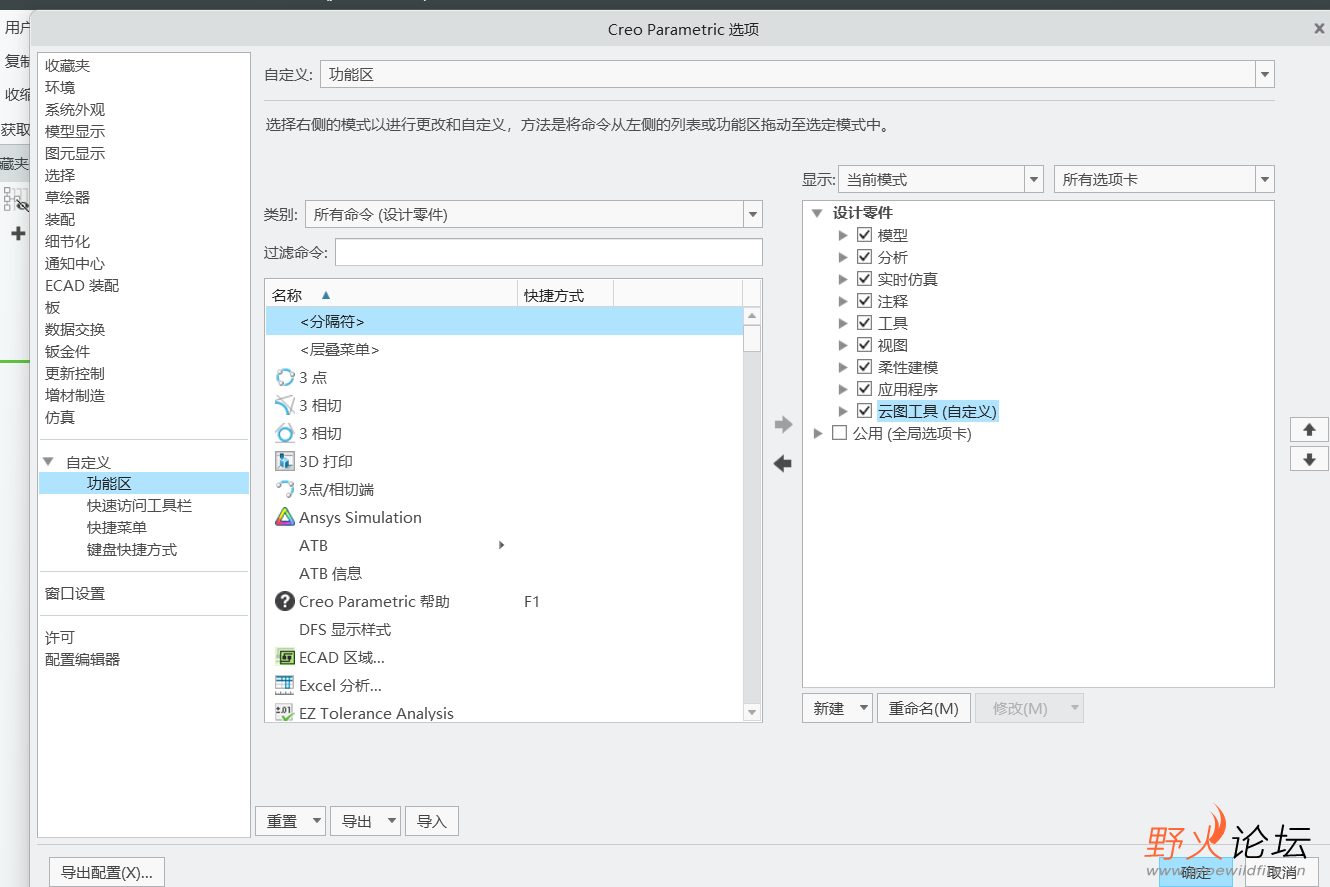The width and height of the screenshot is (1330, 887).
Task: Click the 导入 button
Action: pos(432,821)
